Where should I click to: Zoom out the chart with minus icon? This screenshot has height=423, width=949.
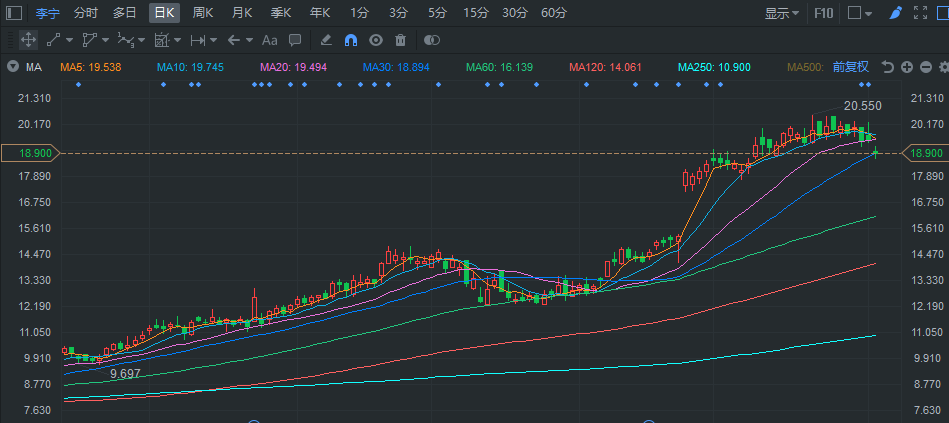click(925, 67)
